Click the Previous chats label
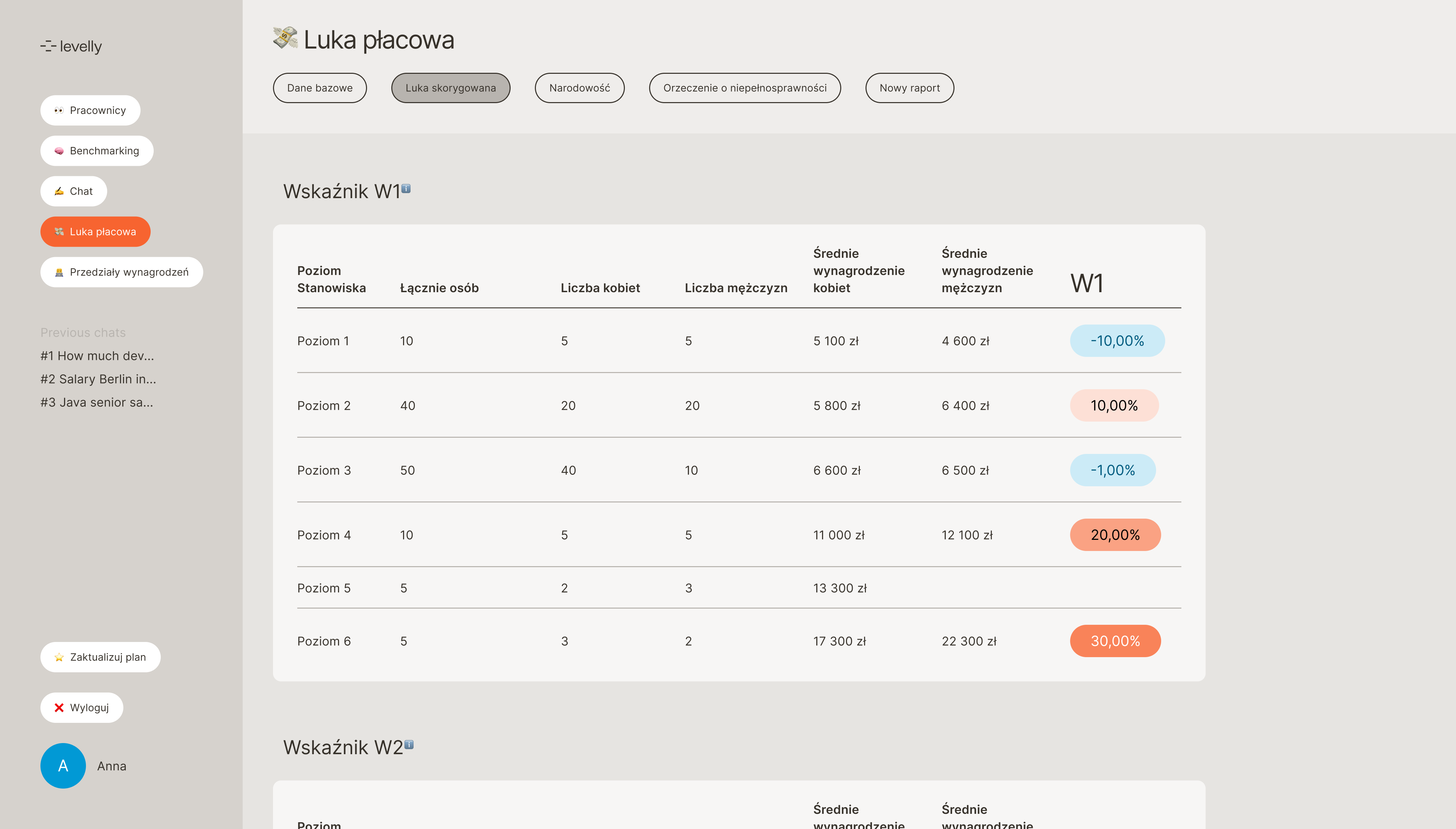The height and width of the screenshot is (829, 1456). (x=83, y=333)
